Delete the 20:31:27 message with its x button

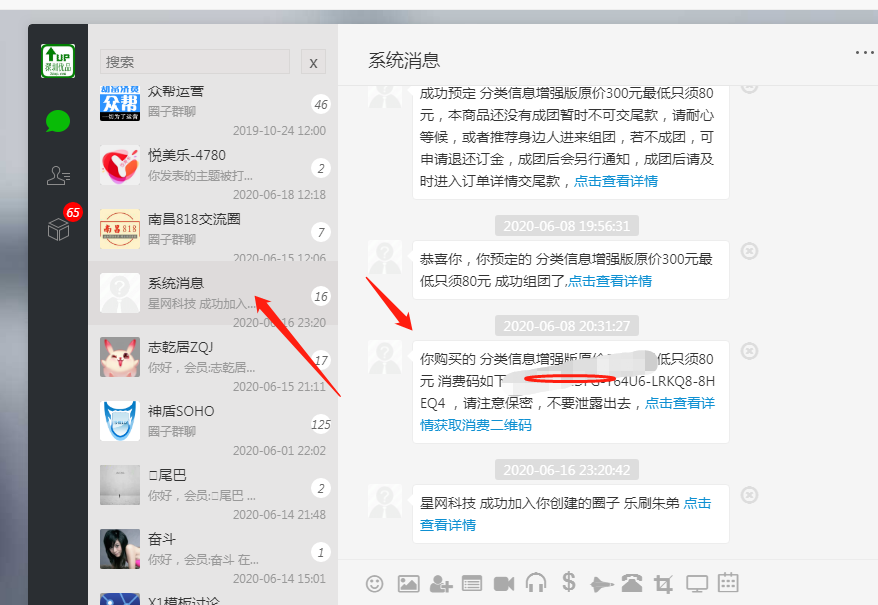tap(750, 351)
